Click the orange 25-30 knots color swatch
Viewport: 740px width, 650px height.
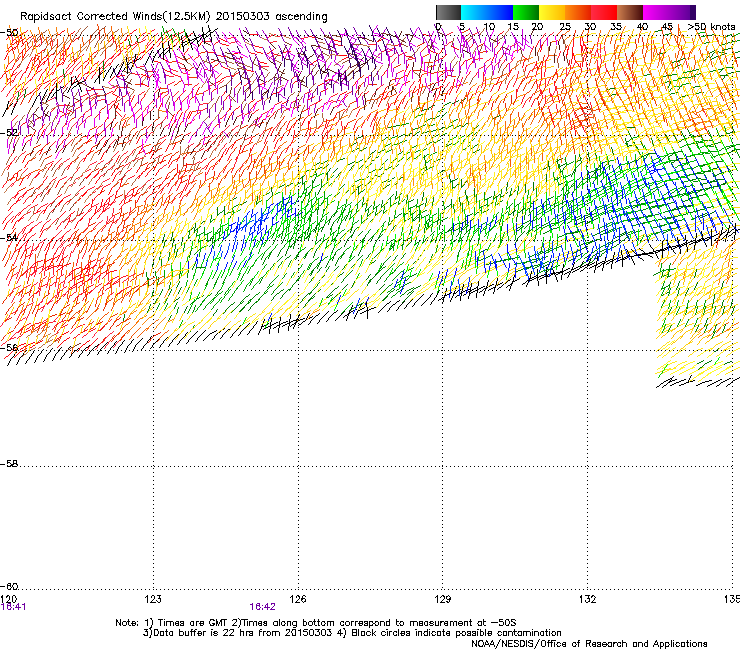coord(578,12)
